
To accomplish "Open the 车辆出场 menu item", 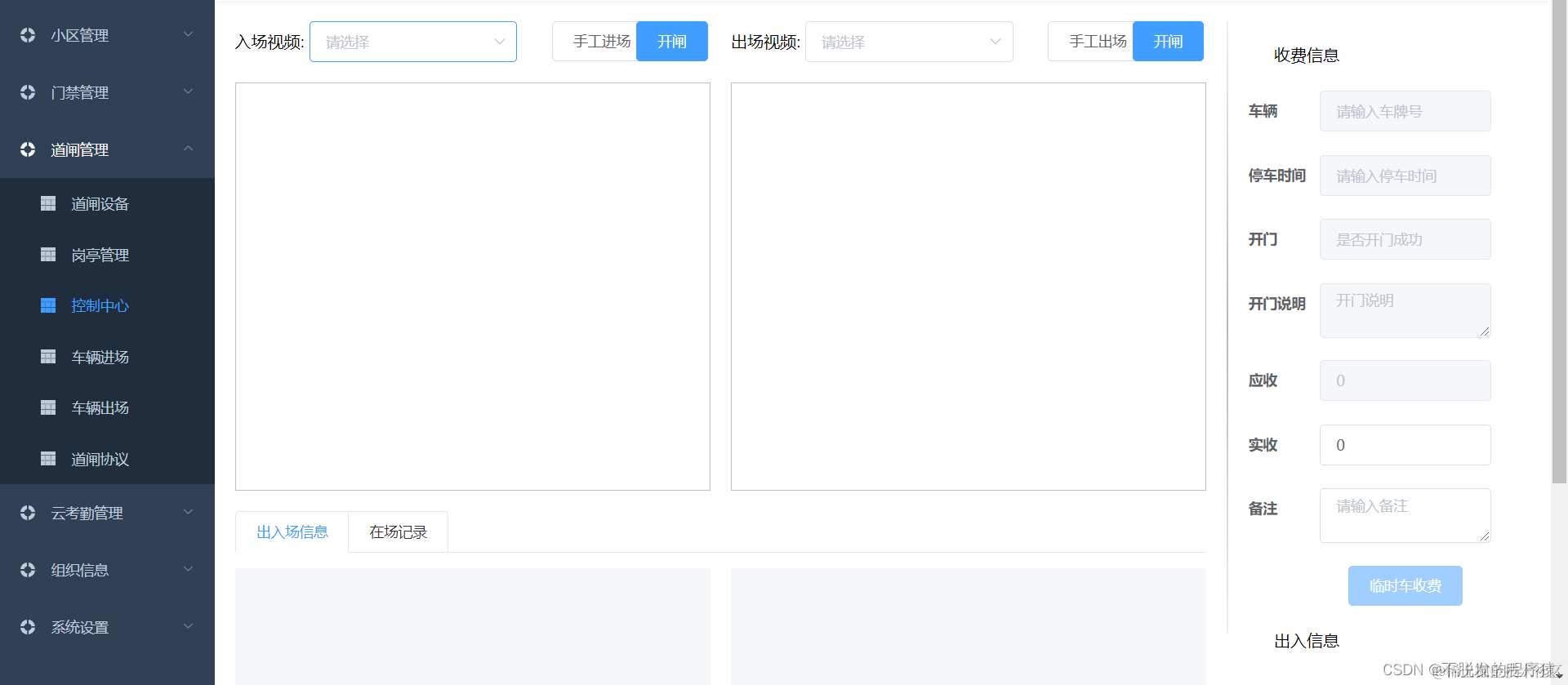I will point(107,408).
